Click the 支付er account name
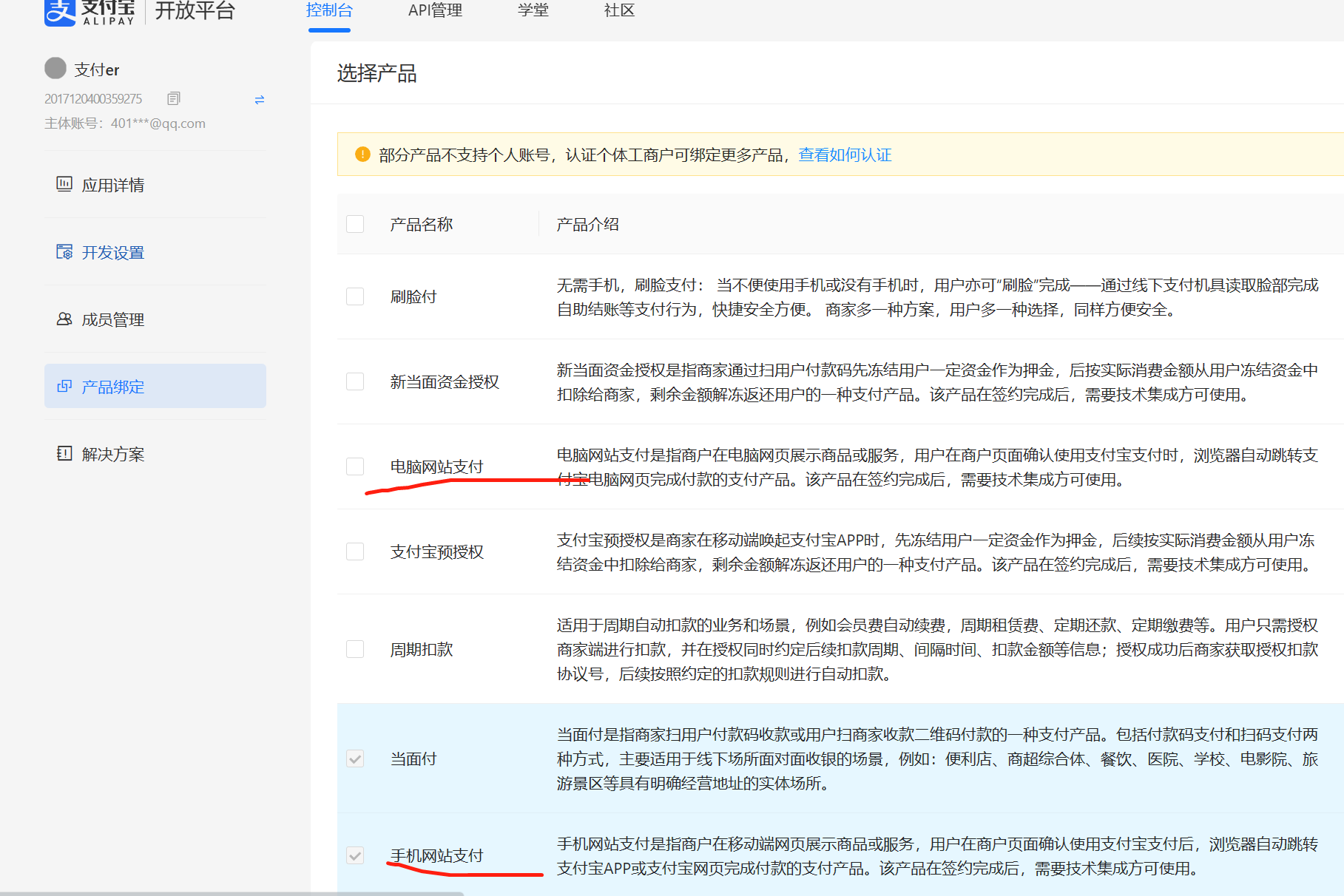The image size is (1344, 896). 96,69
